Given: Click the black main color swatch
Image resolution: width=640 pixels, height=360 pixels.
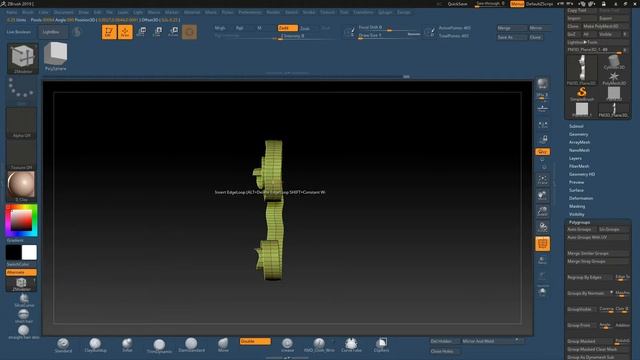Looking at the screenshot, I should pyautogui.click(x=13, y=252).
